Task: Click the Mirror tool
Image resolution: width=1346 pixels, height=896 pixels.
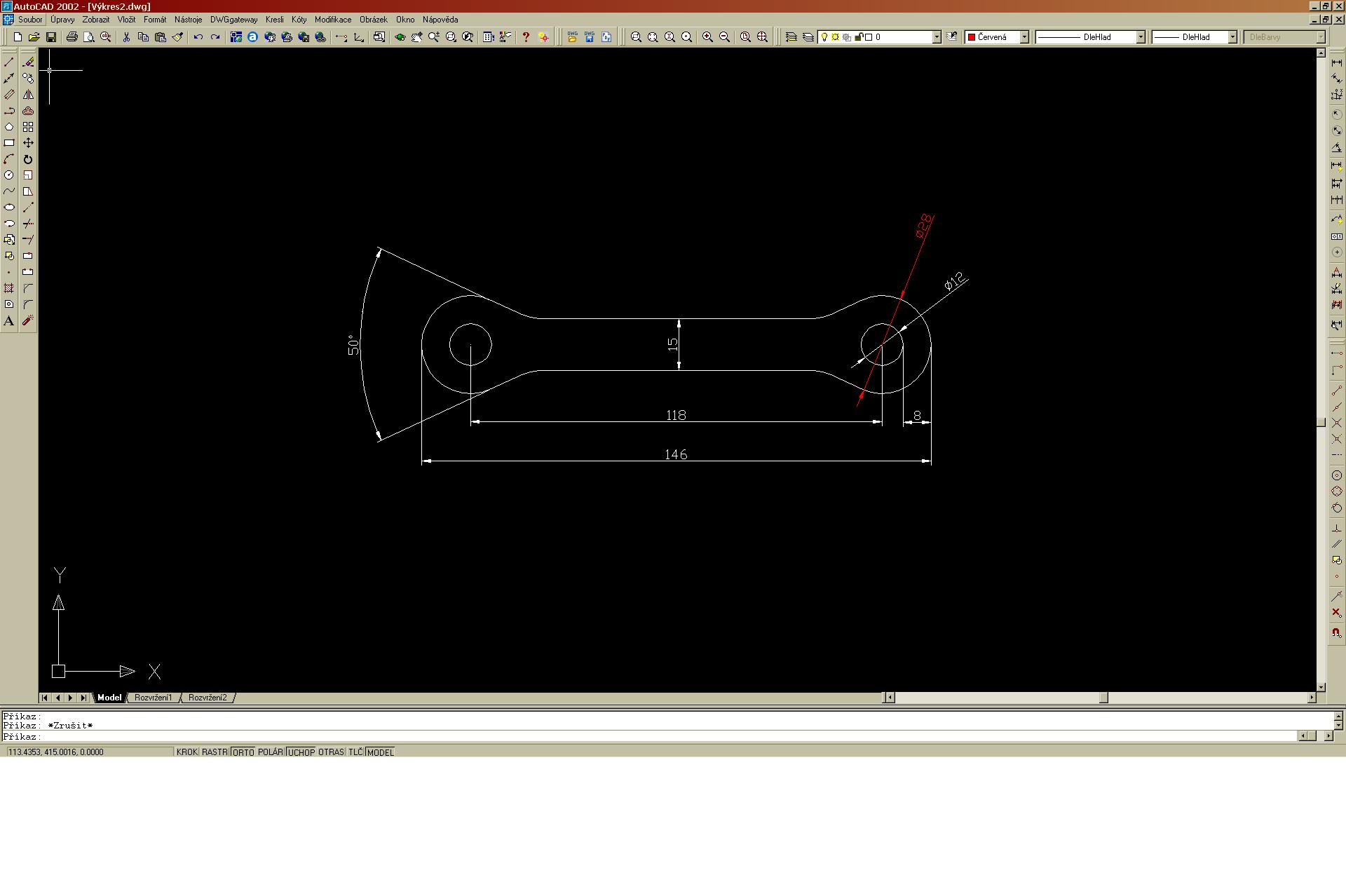Action: point(28,95)
